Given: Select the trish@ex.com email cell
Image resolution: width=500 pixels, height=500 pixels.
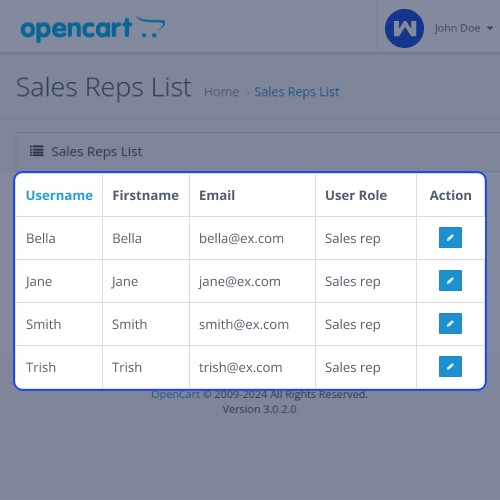Looking at the screenshot, I should 252,367.
